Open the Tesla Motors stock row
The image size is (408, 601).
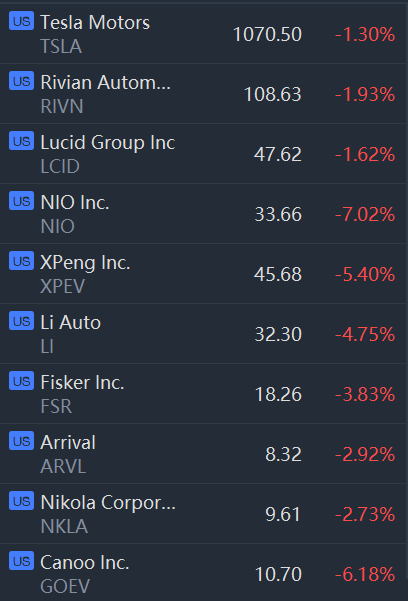pos(204,34)
